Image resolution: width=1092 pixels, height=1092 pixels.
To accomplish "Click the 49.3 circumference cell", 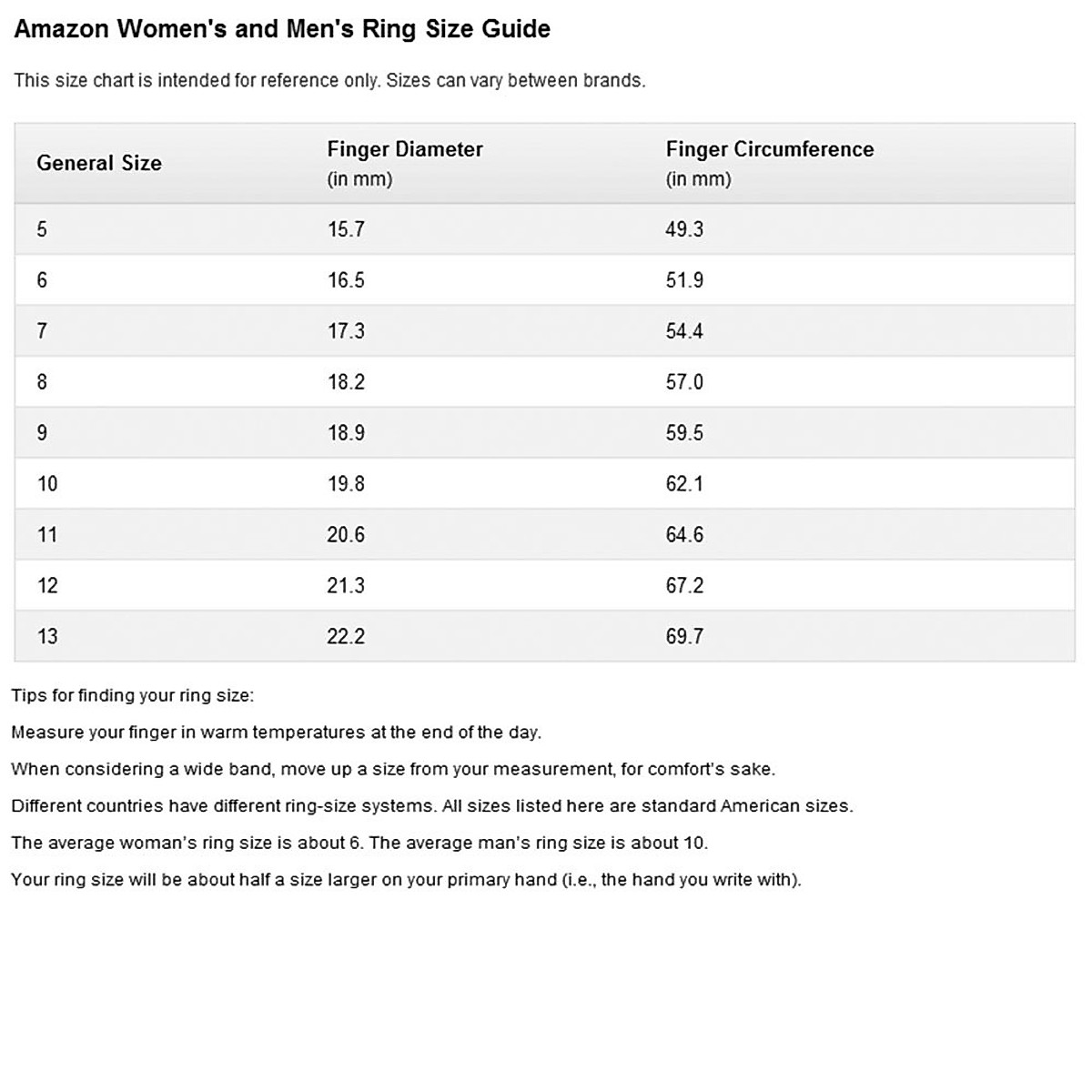I will (684, 229).
